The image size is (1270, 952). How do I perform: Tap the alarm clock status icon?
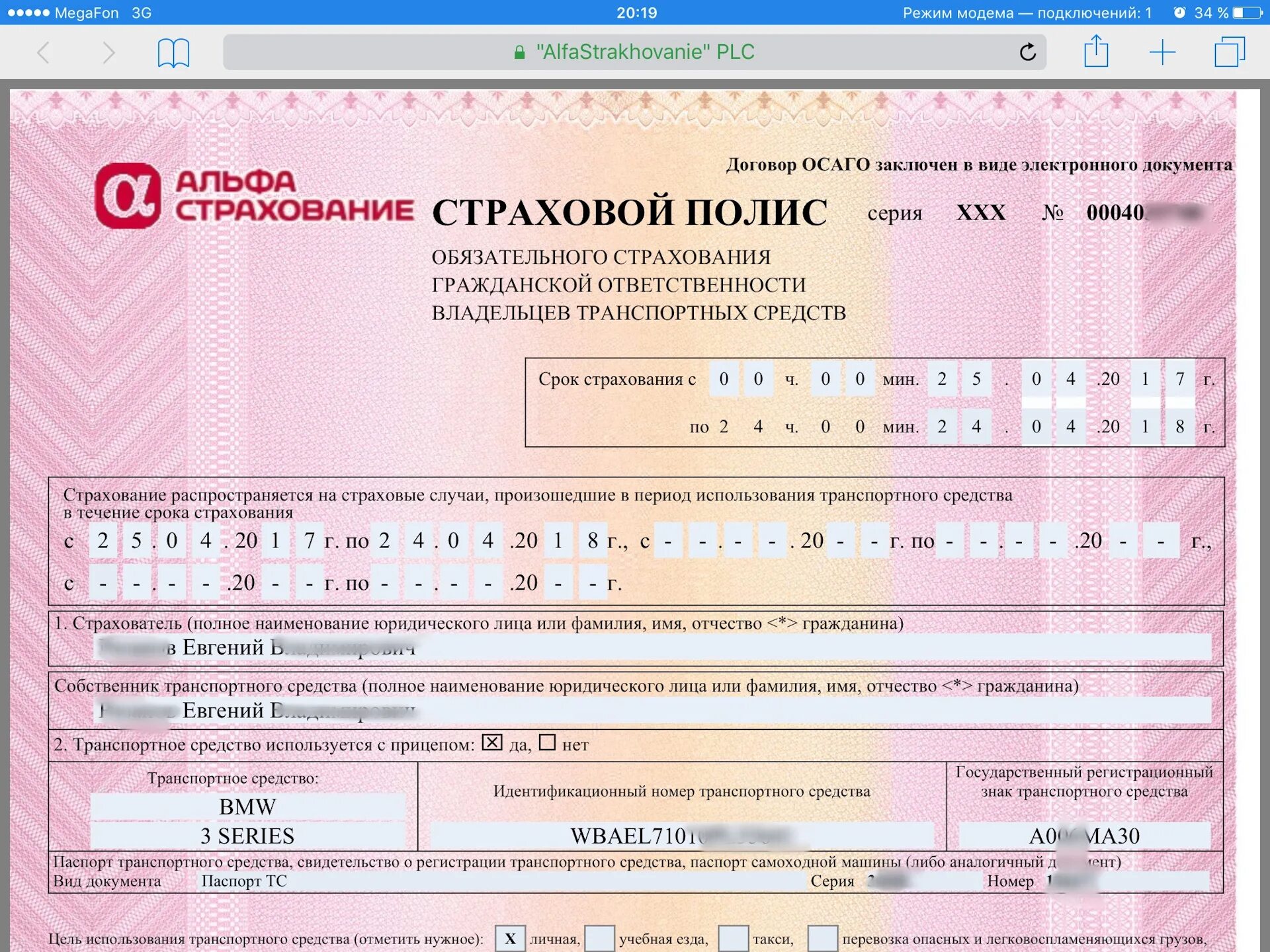coord(1179,13)
